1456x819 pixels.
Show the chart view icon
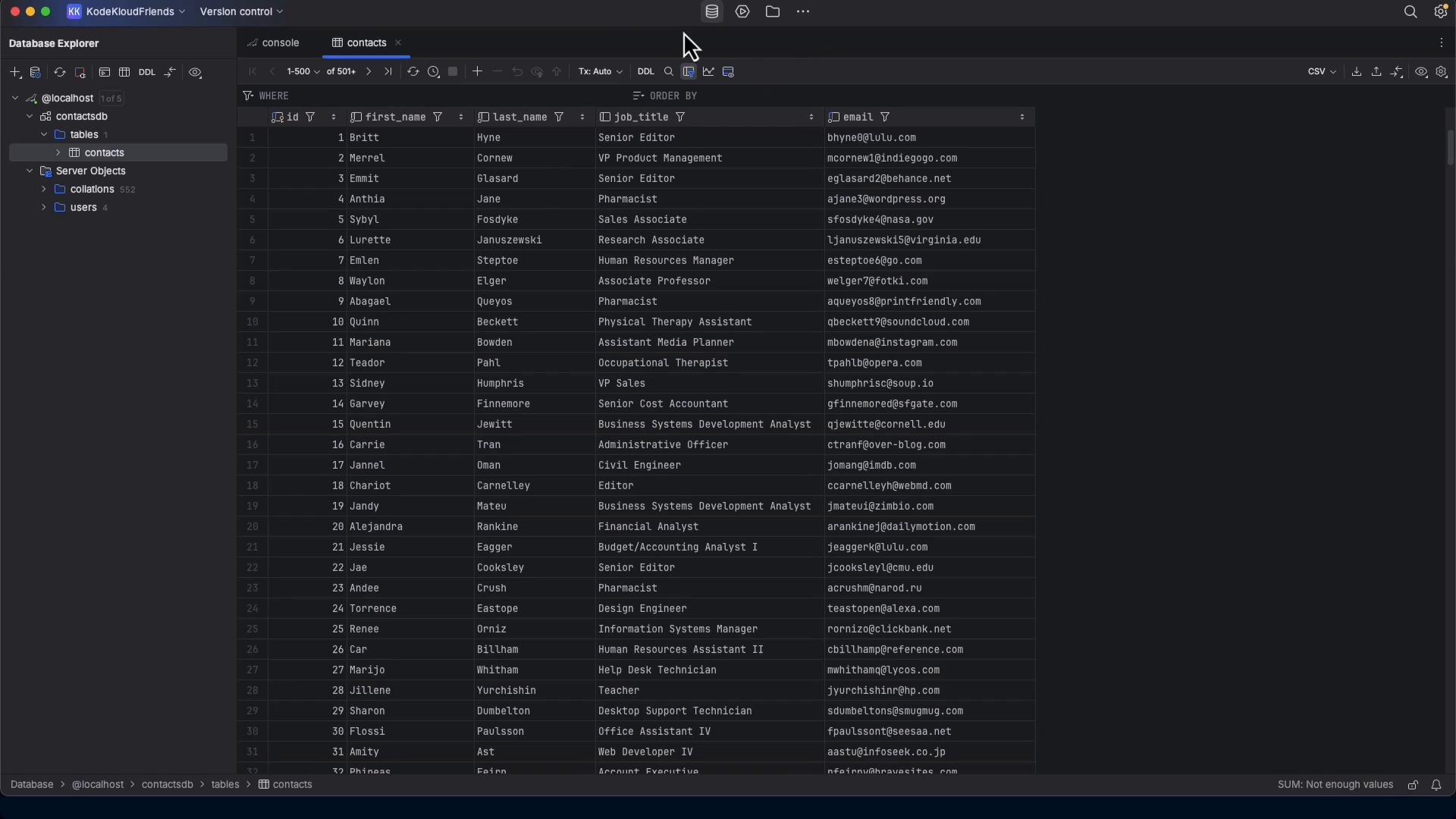[x=709, y=72]
